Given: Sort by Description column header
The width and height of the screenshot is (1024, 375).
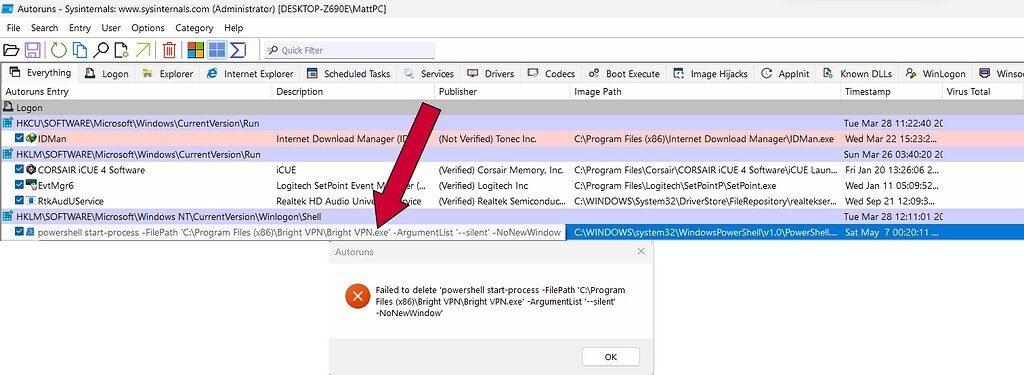Looking at the screenshot, I should [x=353, y=91].
